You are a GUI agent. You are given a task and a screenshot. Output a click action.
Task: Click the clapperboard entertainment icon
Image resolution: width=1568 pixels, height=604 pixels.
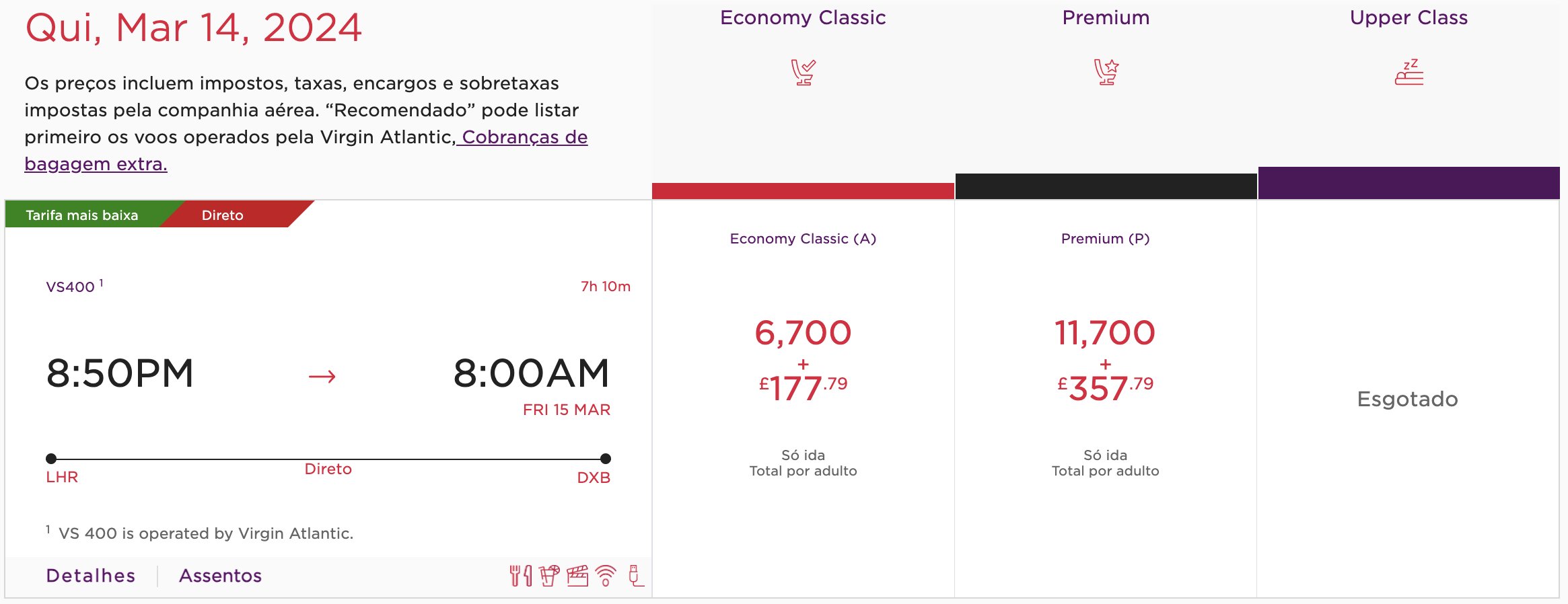click(577, 576)
